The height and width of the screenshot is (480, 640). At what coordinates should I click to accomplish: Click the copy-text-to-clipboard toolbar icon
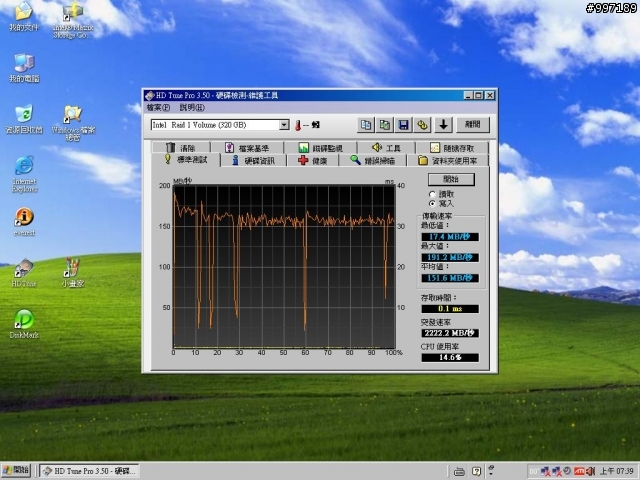(366, 125)
